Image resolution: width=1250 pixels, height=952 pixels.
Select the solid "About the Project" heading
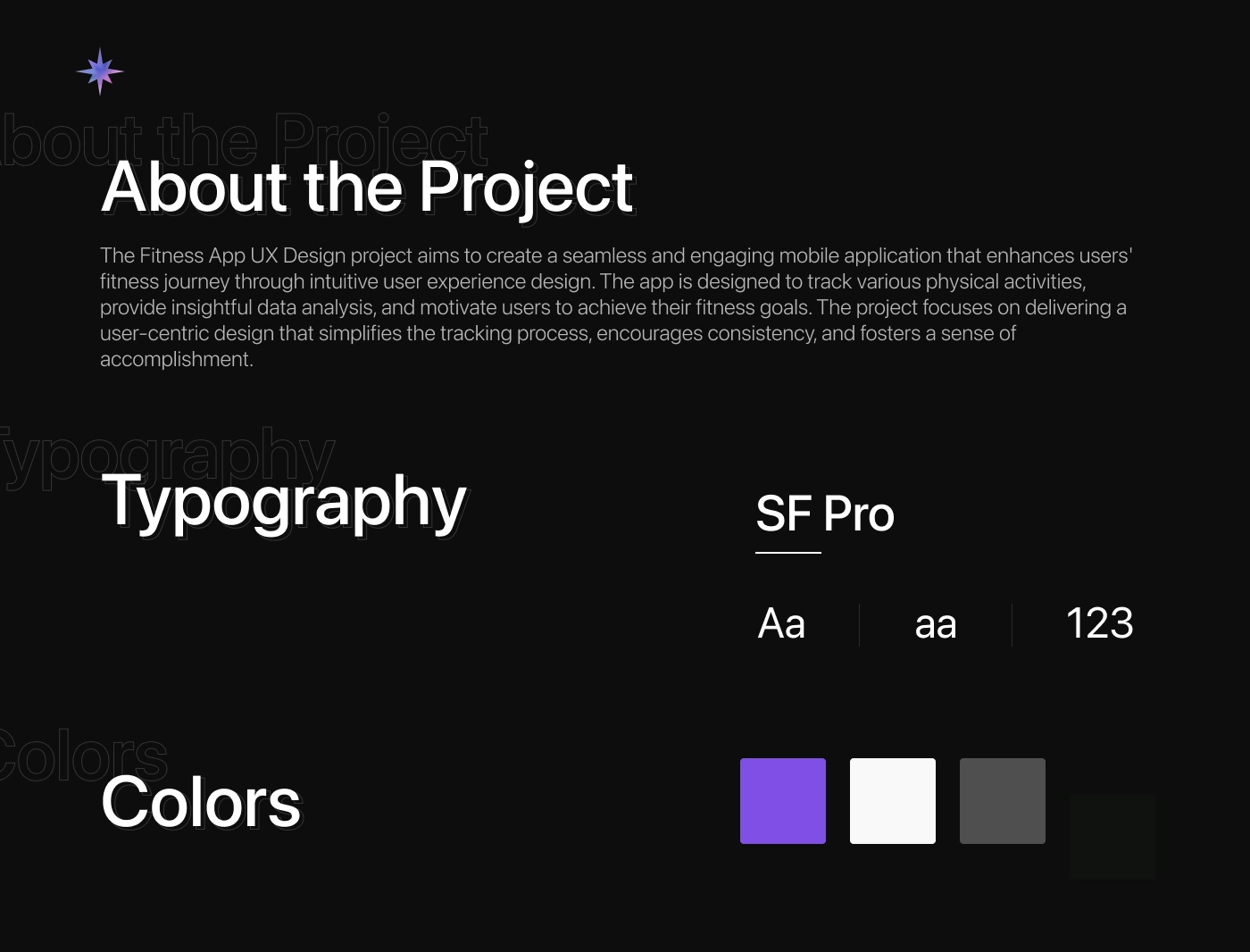(x=367, y=188)
